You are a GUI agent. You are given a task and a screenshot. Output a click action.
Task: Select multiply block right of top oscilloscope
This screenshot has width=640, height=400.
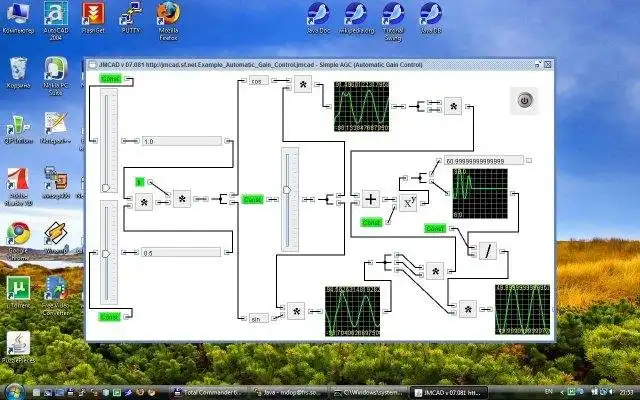coord(453,106)
